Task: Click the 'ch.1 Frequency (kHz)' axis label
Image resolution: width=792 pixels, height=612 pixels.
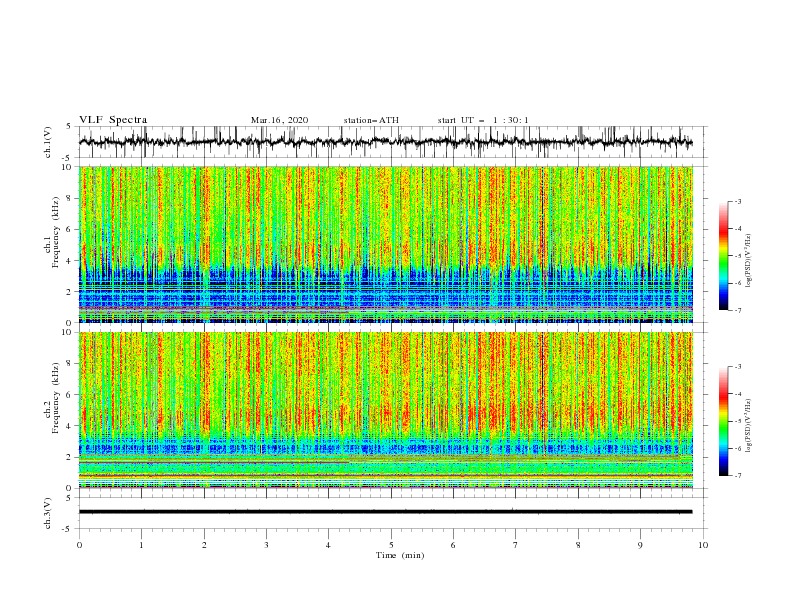Action: pyautogui.click(x=52, y=233)
